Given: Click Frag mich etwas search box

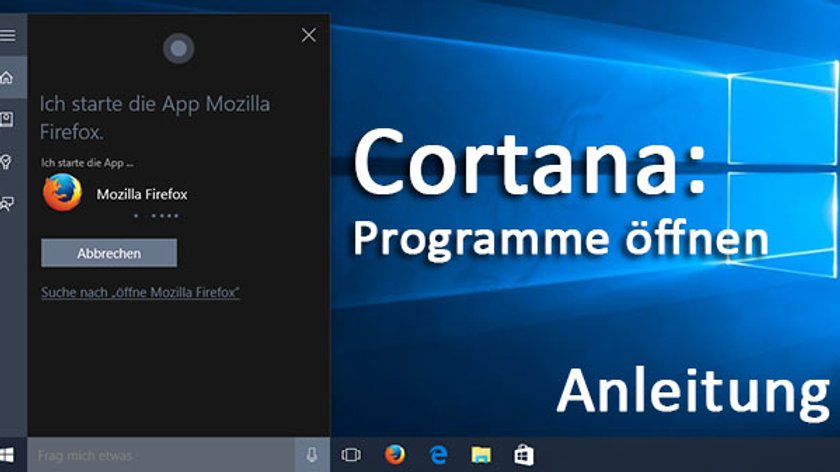Looking at the screenshot, I should click(x=161, y=455).
